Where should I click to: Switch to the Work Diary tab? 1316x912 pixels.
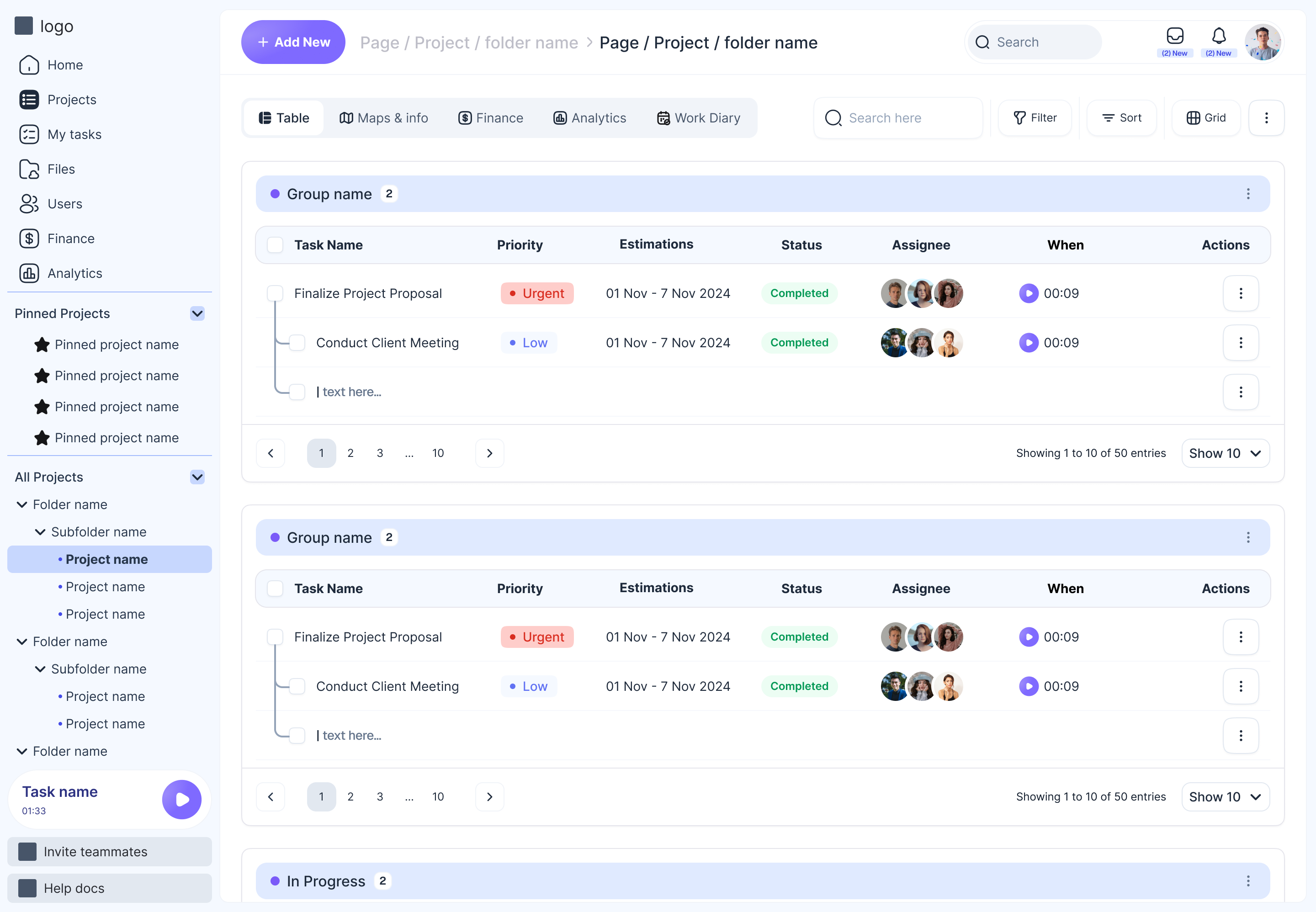pyautogui.click(x=699, y=118)
